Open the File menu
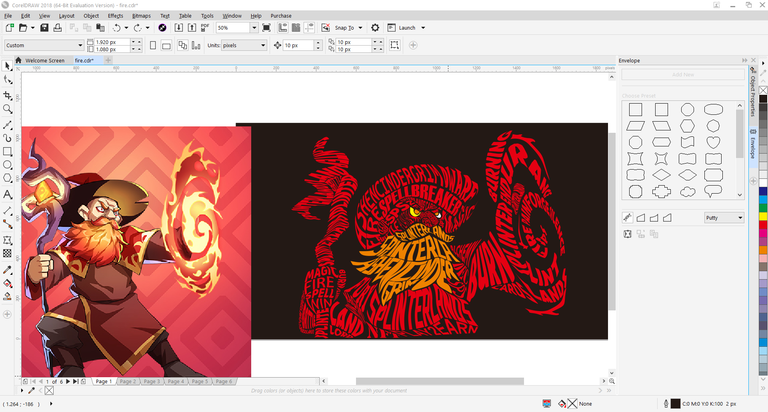768x412 pixels. [8, 16]
